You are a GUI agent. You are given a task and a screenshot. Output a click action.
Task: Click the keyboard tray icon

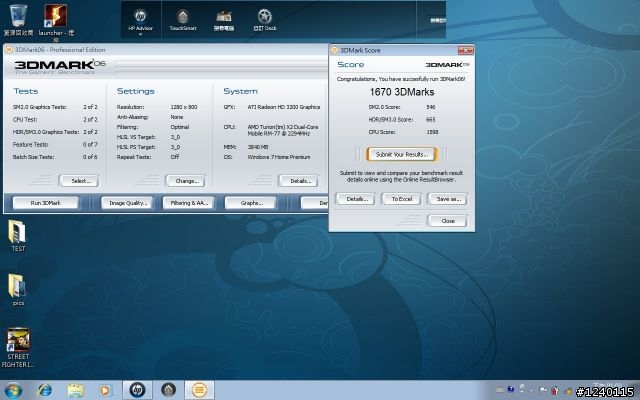pyautogui.click(x=500, y=390)
